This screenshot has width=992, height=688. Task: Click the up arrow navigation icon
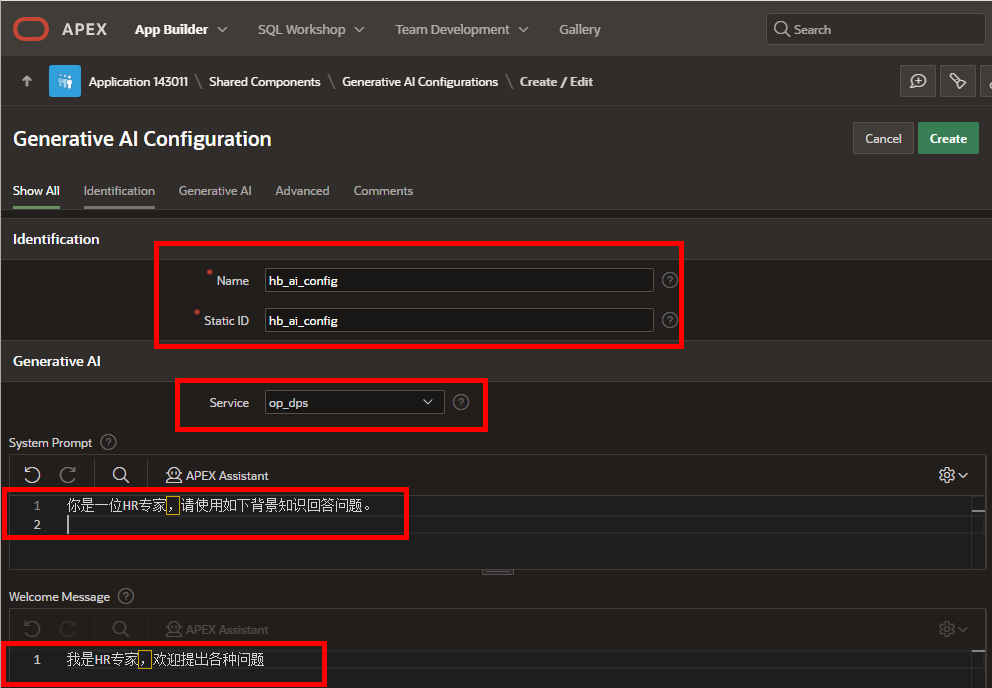click(x=27, y=81)
